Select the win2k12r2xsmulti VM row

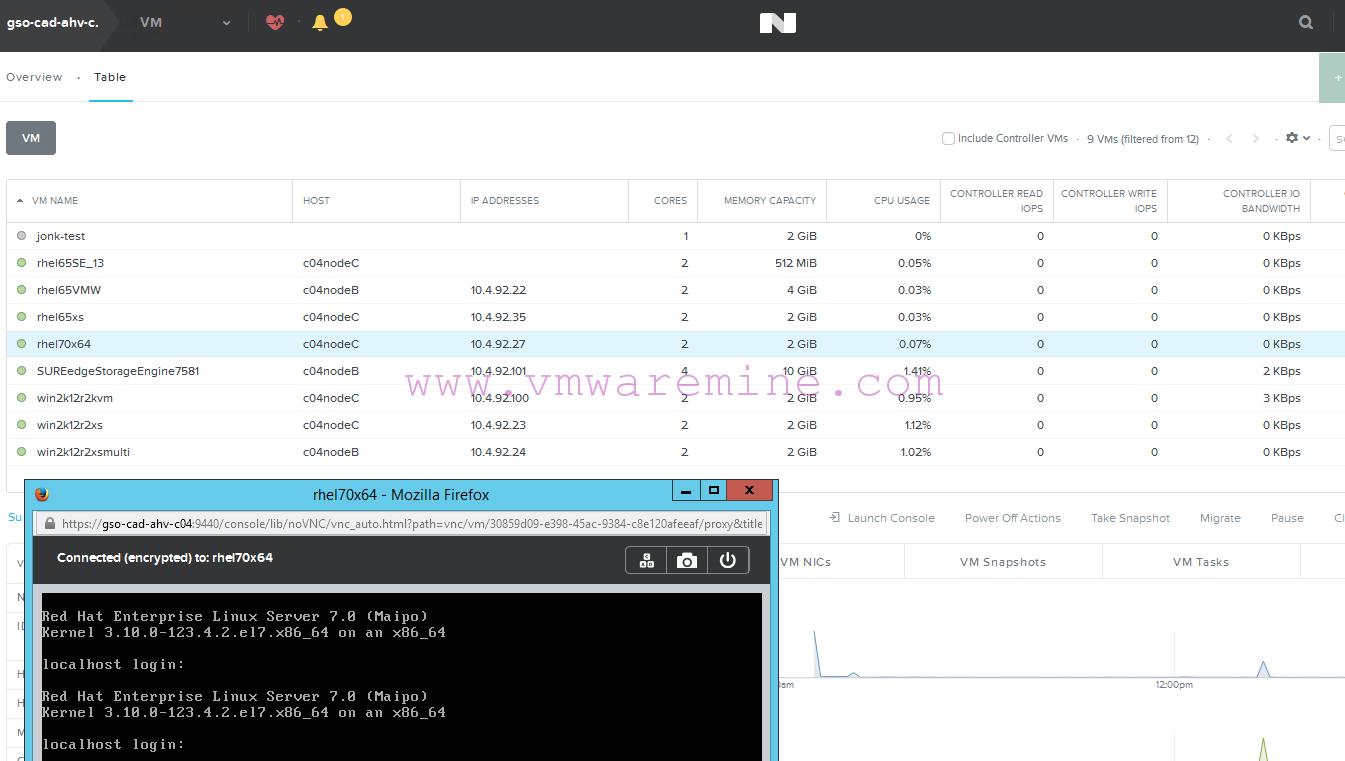pos(675,452)
